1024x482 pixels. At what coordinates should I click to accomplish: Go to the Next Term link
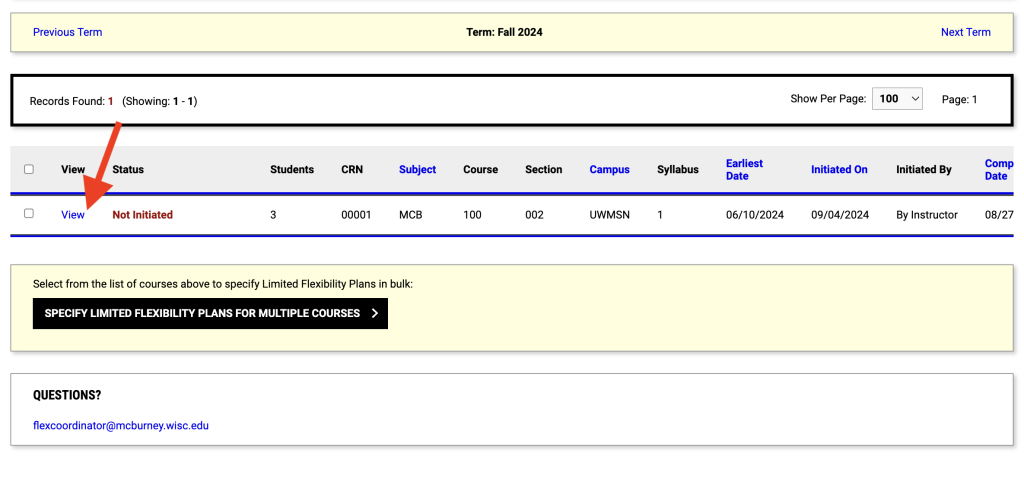tap(965, 32)
